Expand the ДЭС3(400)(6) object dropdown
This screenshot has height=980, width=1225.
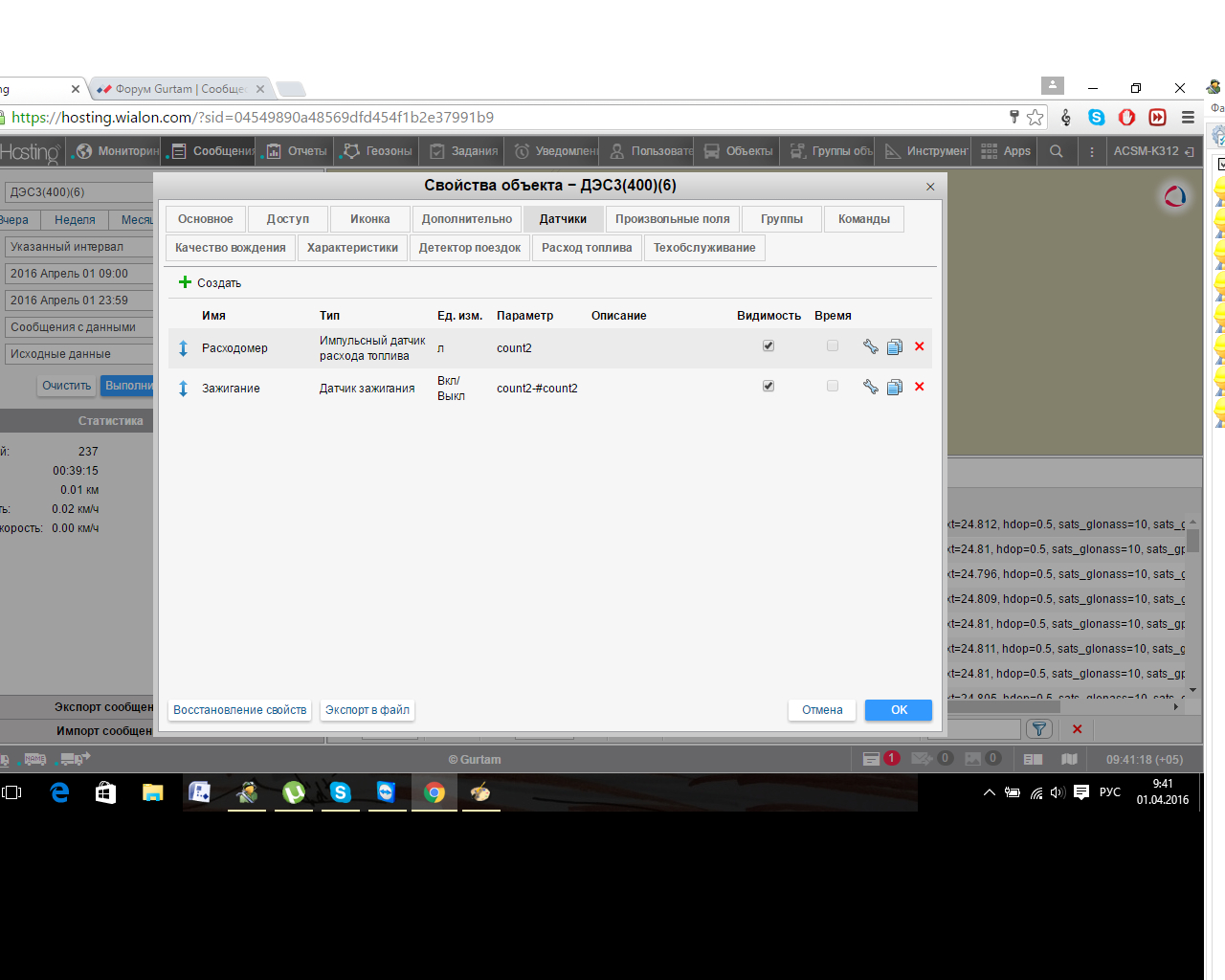click(78, 192)
